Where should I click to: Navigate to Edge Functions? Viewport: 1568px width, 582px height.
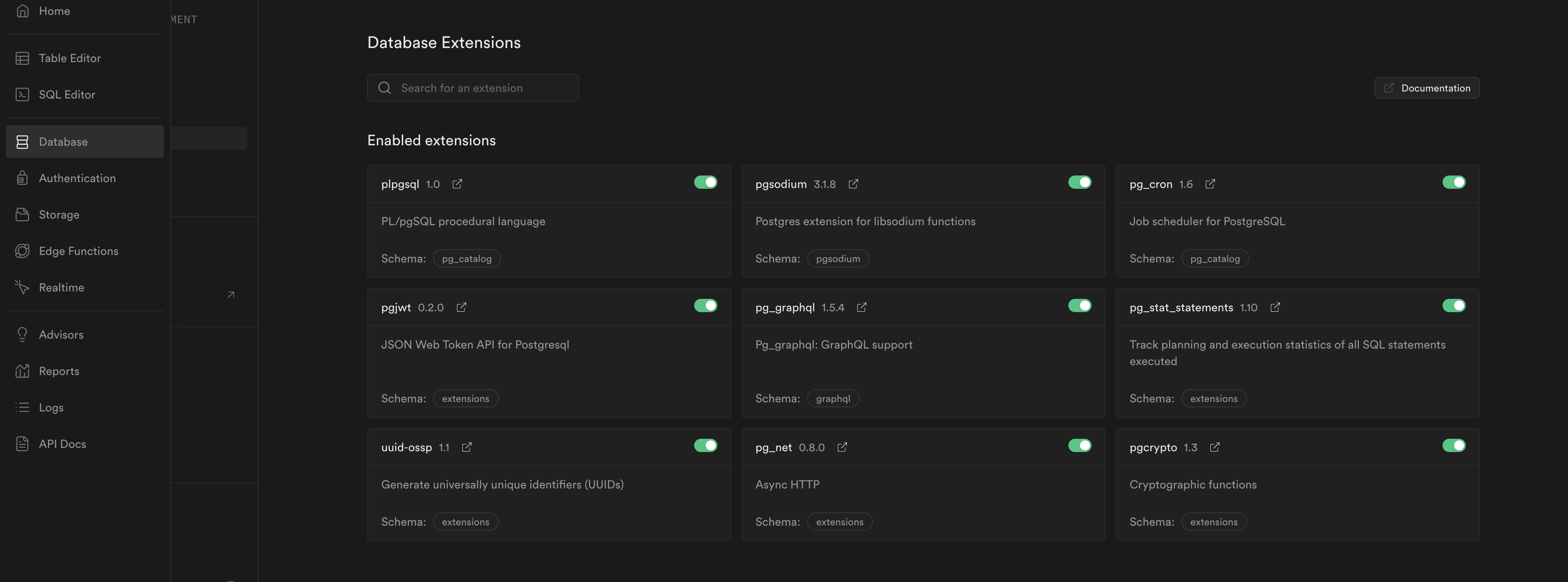[x=78, y=251]
